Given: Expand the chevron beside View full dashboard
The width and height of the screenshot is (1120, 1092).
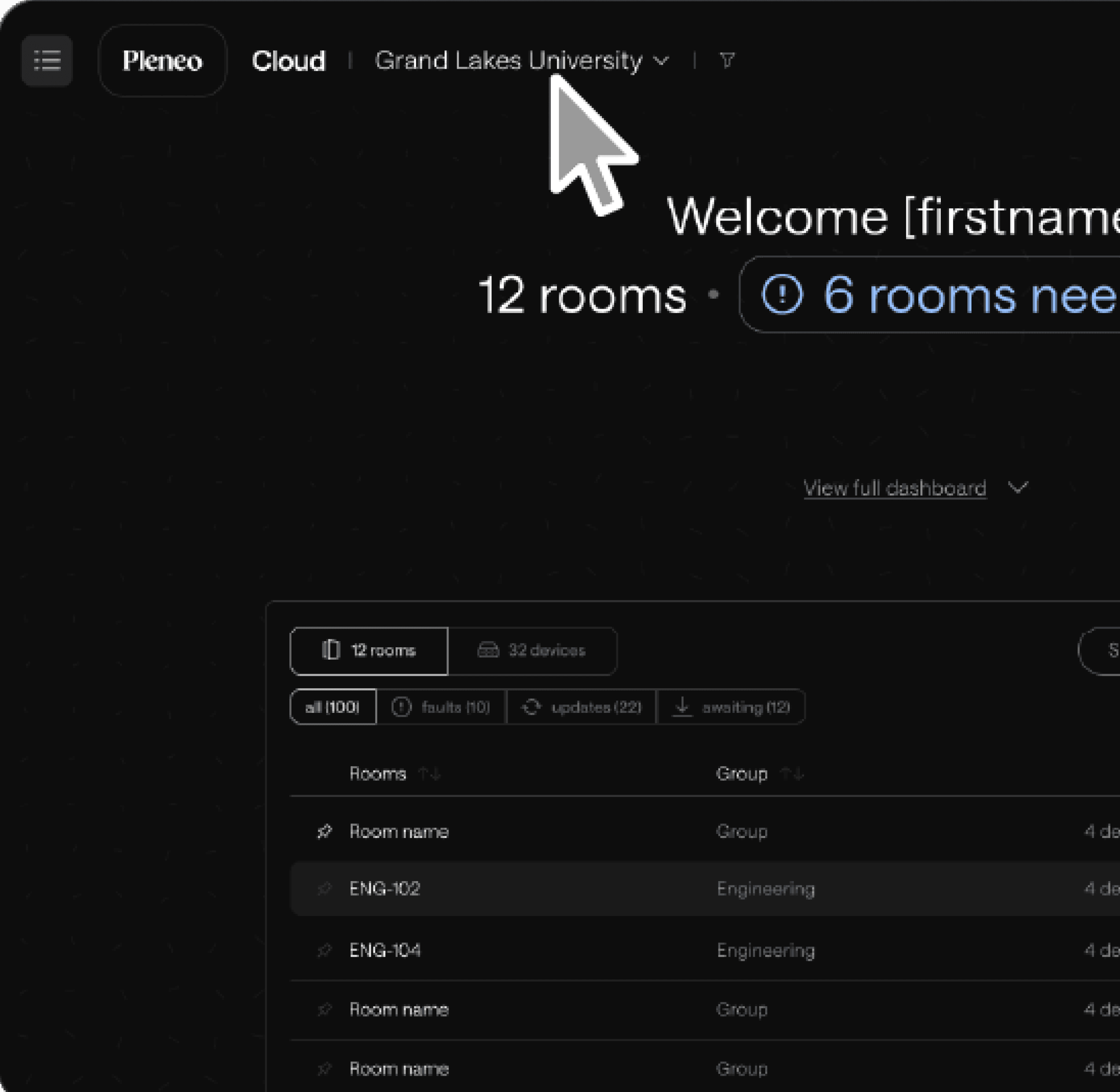Looking at the screenshot, I should click(1018, 487).
